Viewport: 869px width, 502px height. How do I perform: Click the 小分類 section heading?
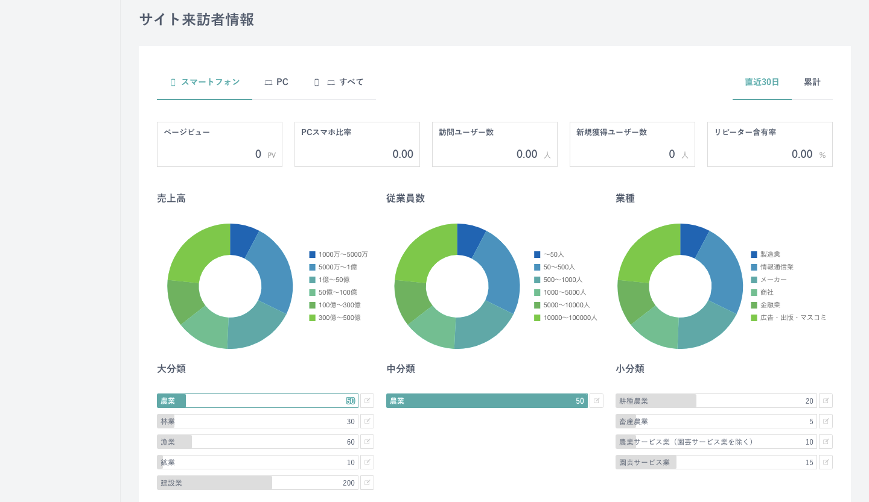[x=630, y=368]
